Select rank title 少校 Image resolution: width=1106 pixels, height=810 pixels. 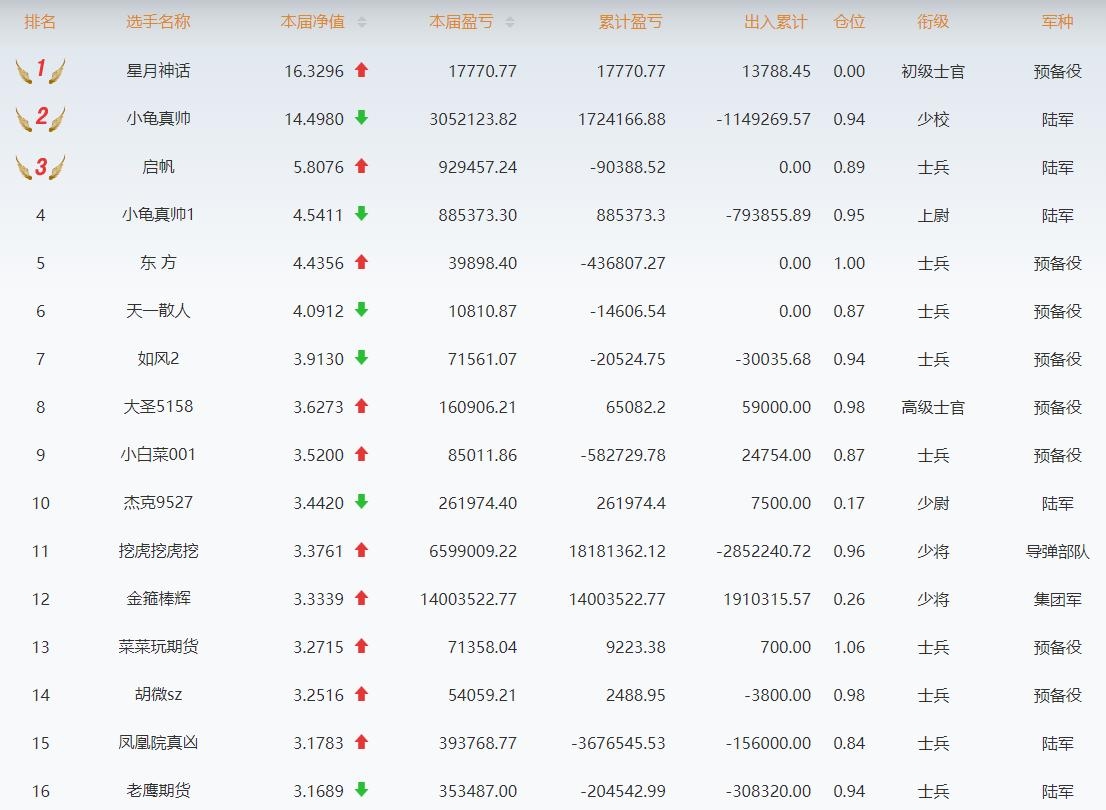[932, 119]
